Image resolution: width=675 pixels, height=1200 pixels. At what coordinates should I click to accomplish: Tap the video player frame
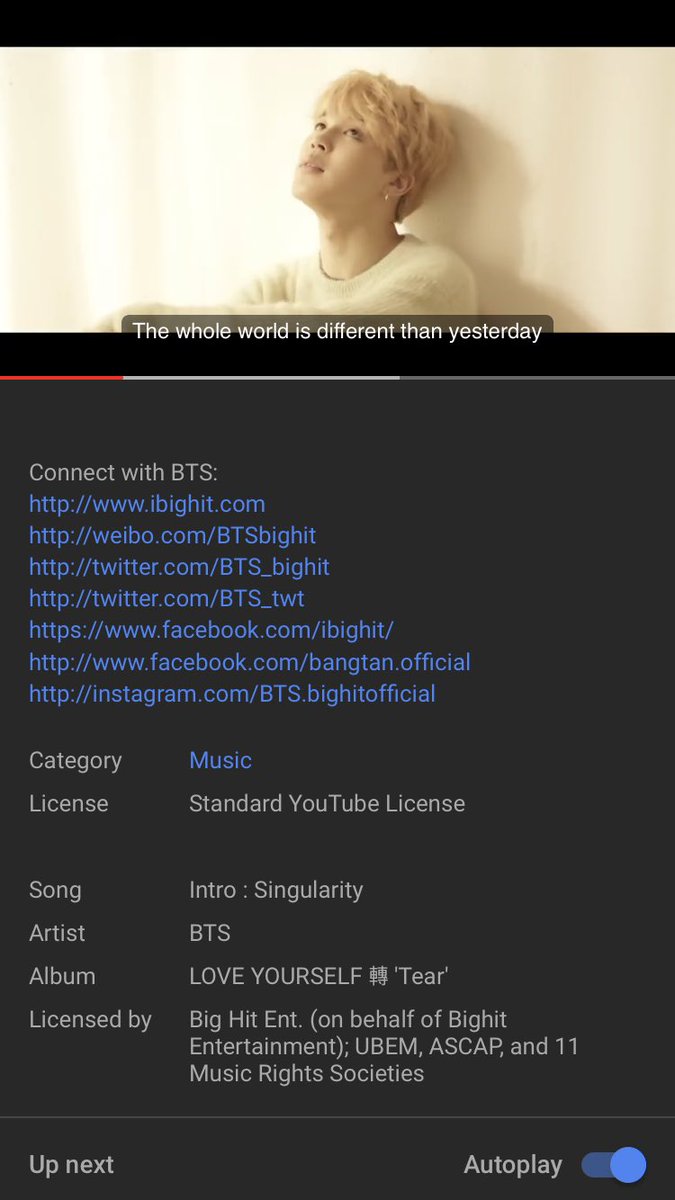click(x=337, y=189)
